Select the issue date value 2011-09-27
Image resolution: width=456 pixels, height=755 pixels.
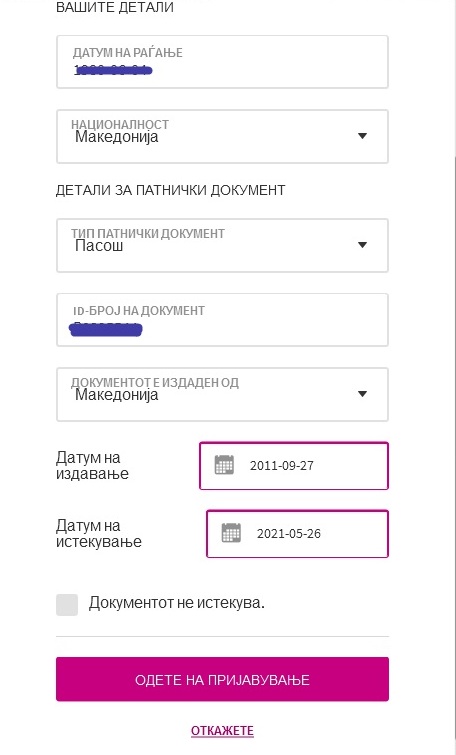[x=282, y=466]
